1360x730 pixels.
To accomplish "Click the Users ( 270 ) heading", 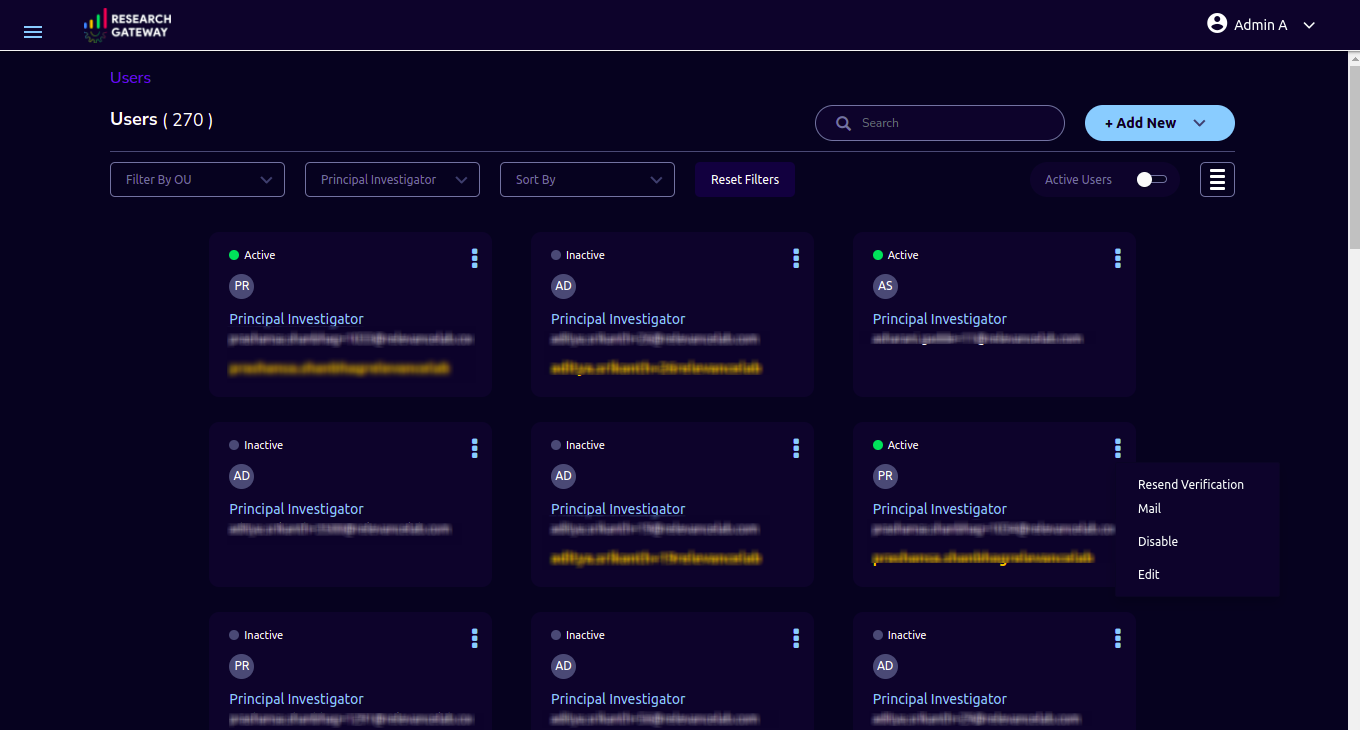I will point(161,119).
